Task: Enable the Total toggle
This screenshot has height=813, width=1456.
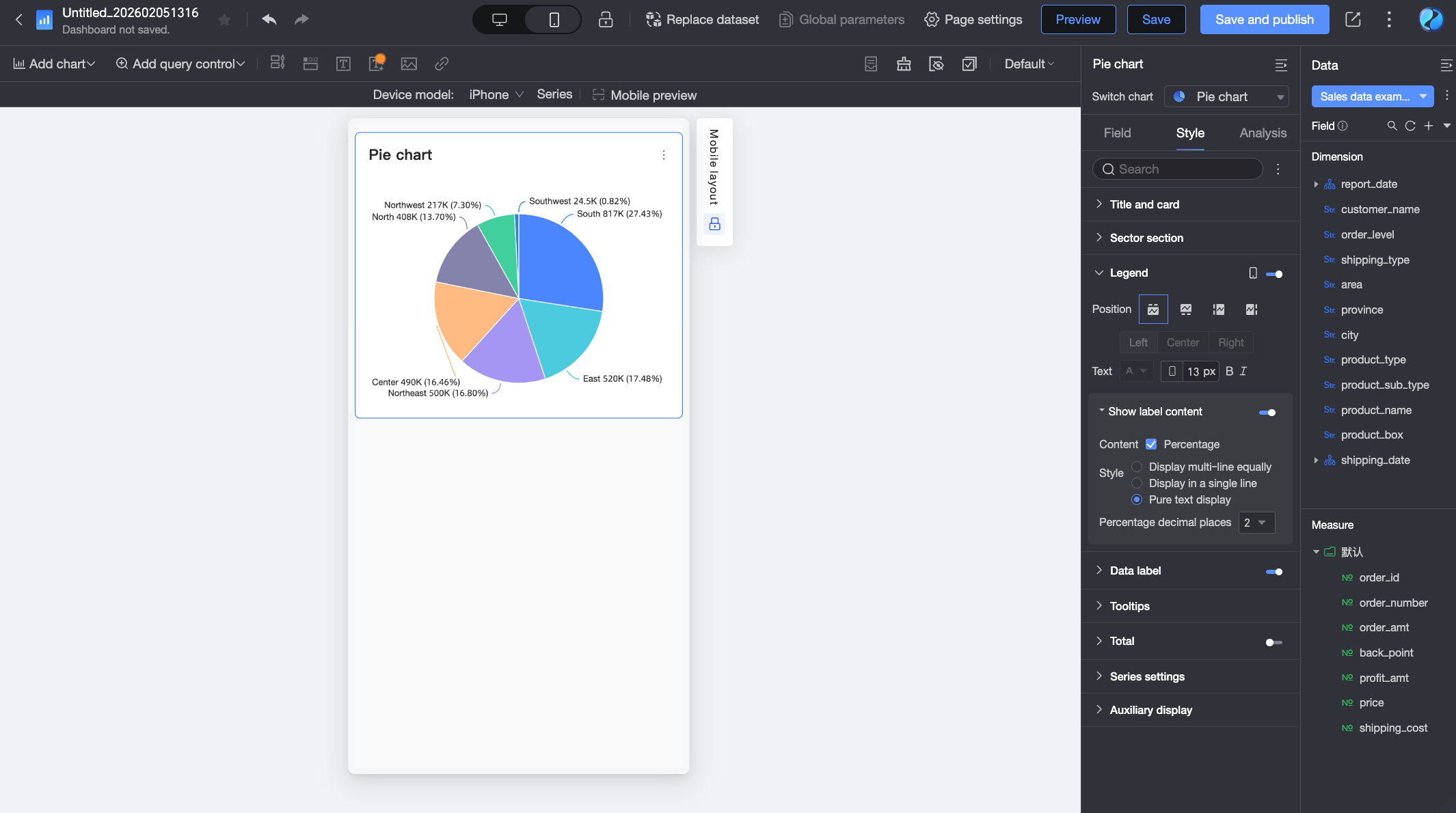Action: [1274, 642]
